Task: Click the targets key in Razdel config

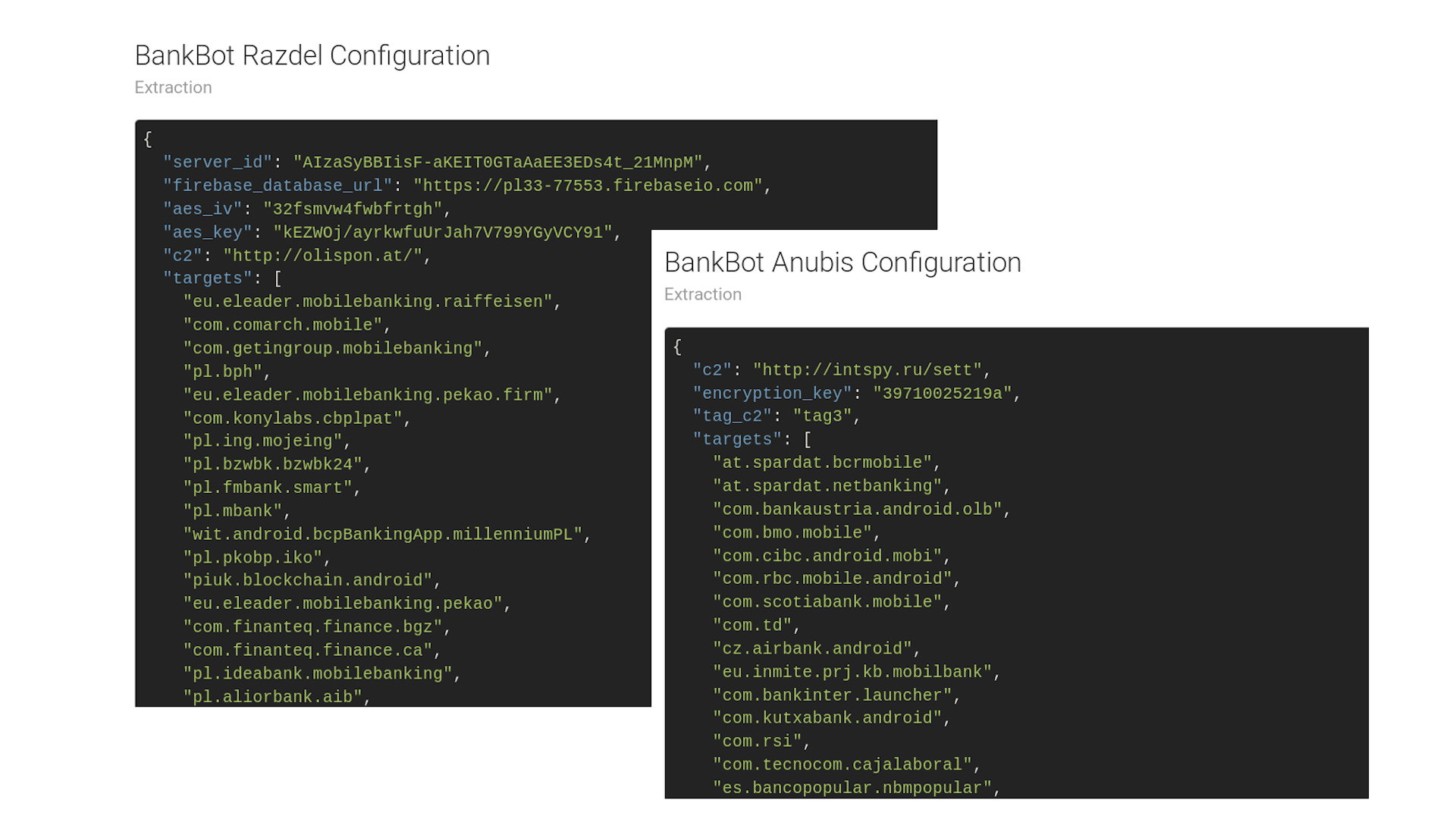Action: [208, 278]
